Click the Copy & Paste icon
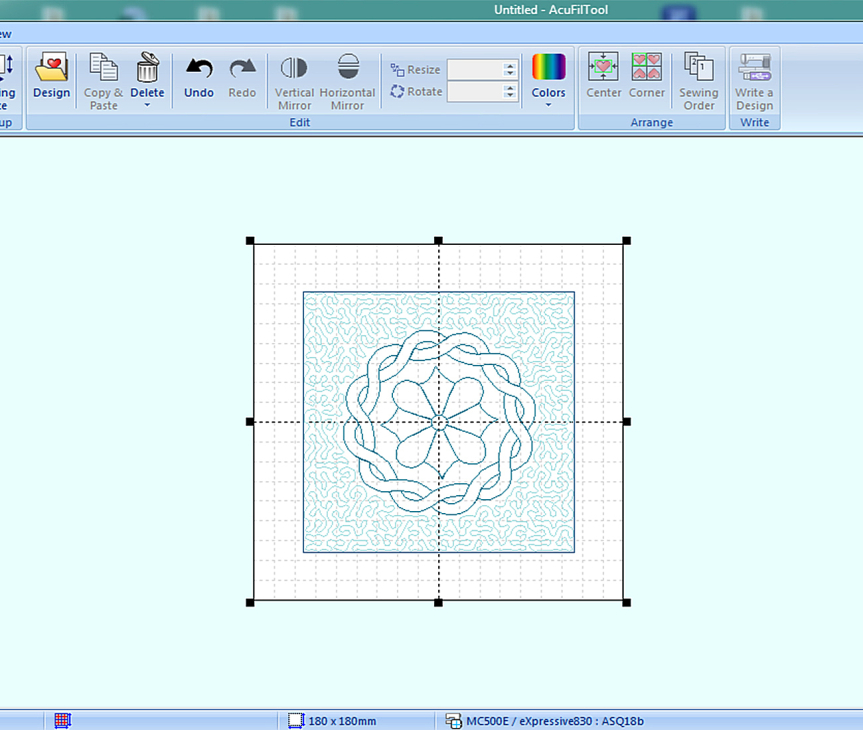The image size is (863, 730). [103, 69]
